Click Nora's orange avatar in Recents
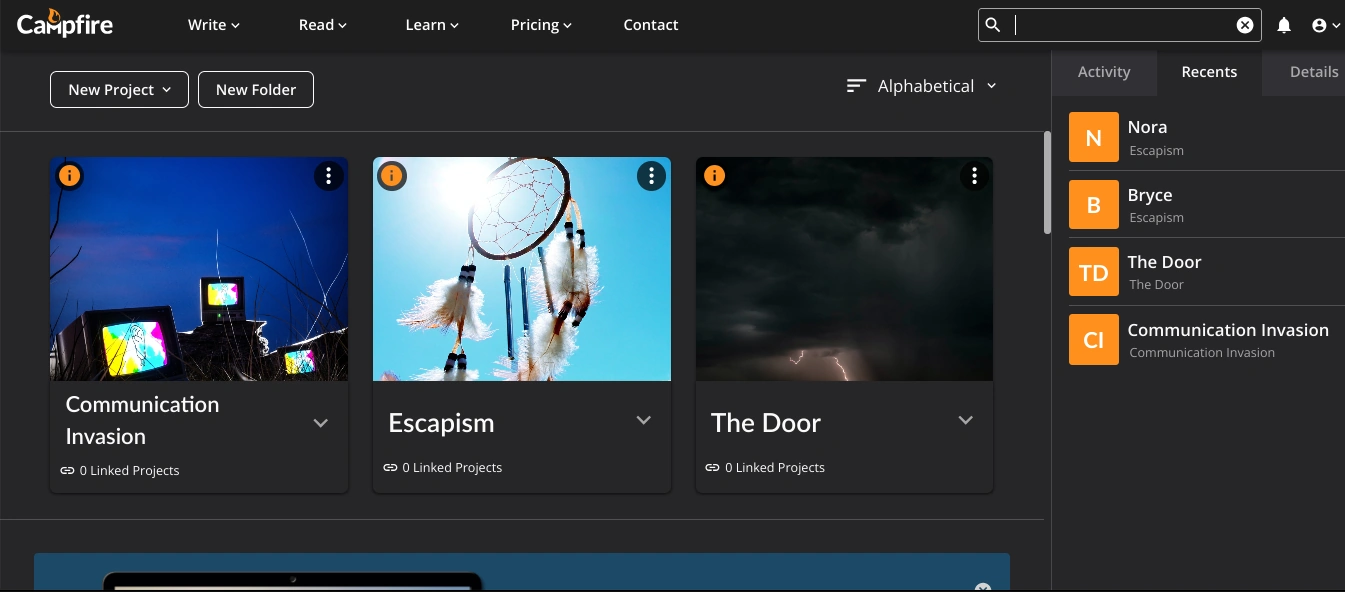Screen dimensions: 1345x592 1093,137
